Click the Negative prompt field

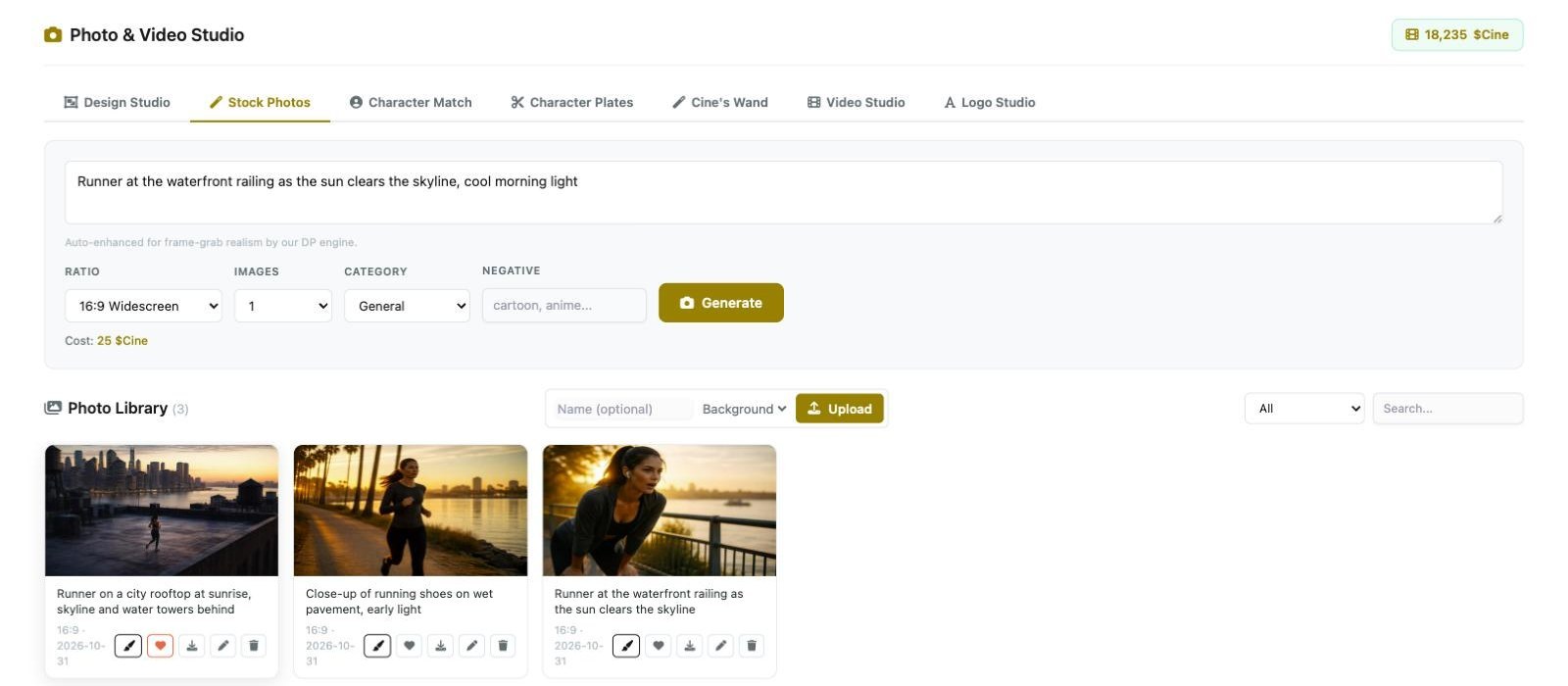[x=564, y=305]
